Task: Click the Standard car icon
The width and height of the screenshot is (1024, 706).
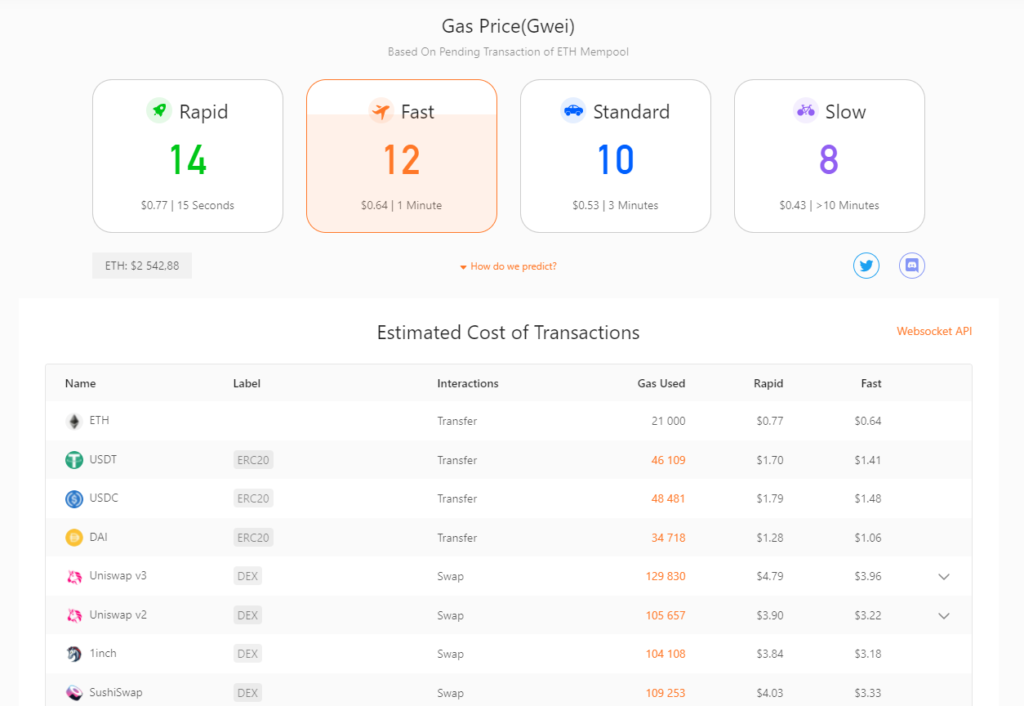Action: tap(573, 111)
